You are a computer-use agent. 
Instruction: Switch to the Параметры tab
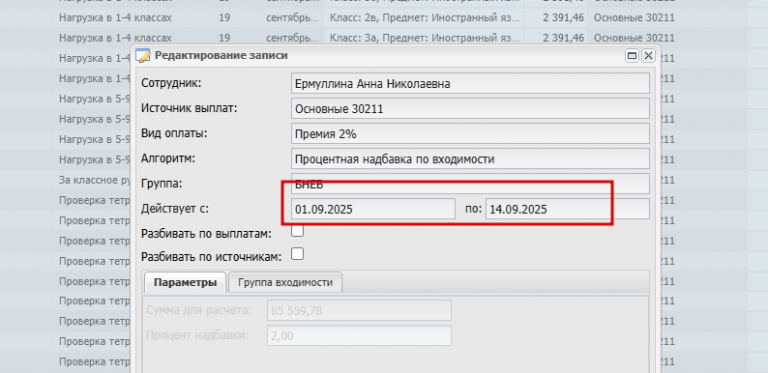coord(185,282)
